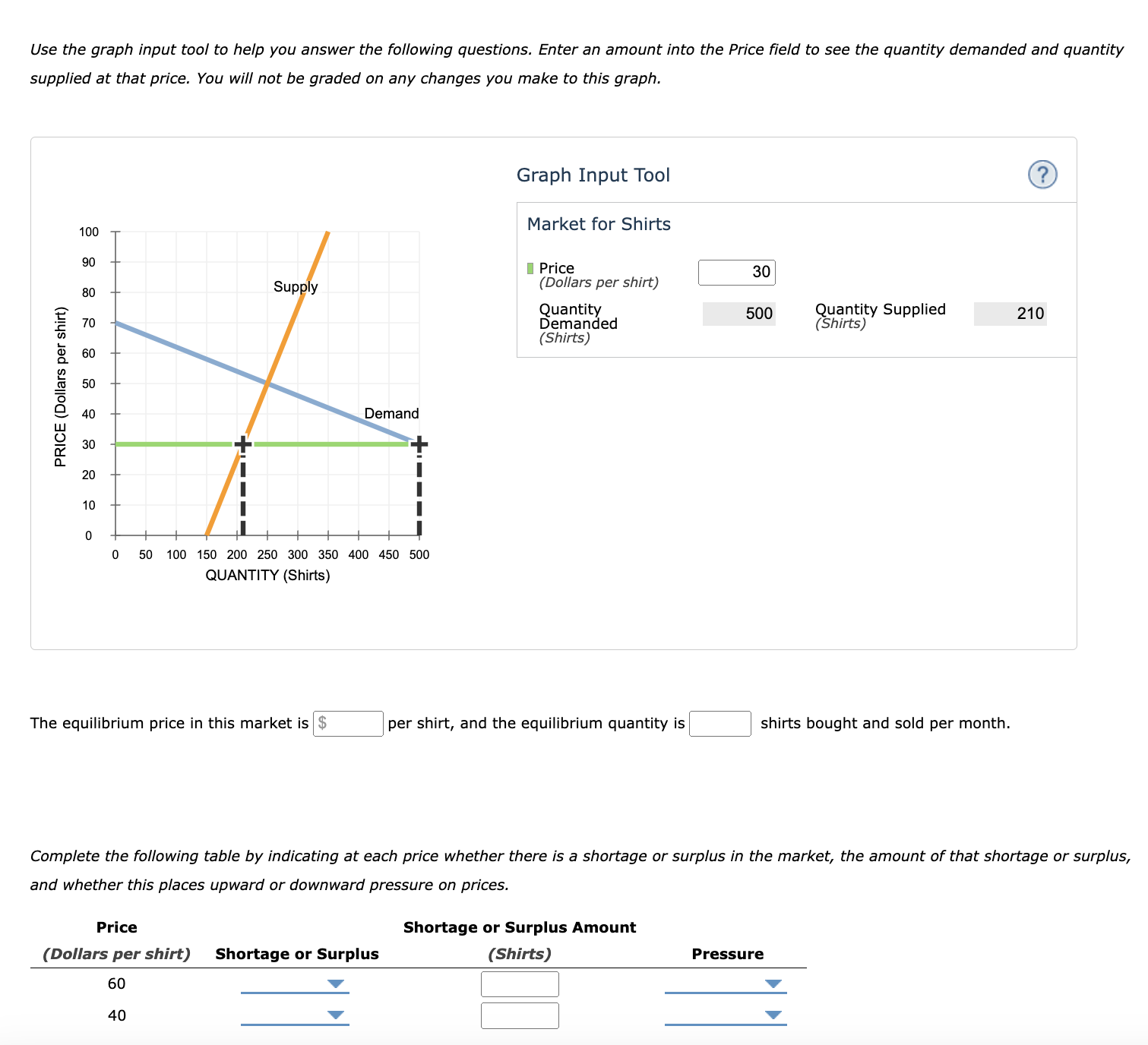Click the Quantity Demanded value box
1148x1045 pixels.
tap(740, 313)
